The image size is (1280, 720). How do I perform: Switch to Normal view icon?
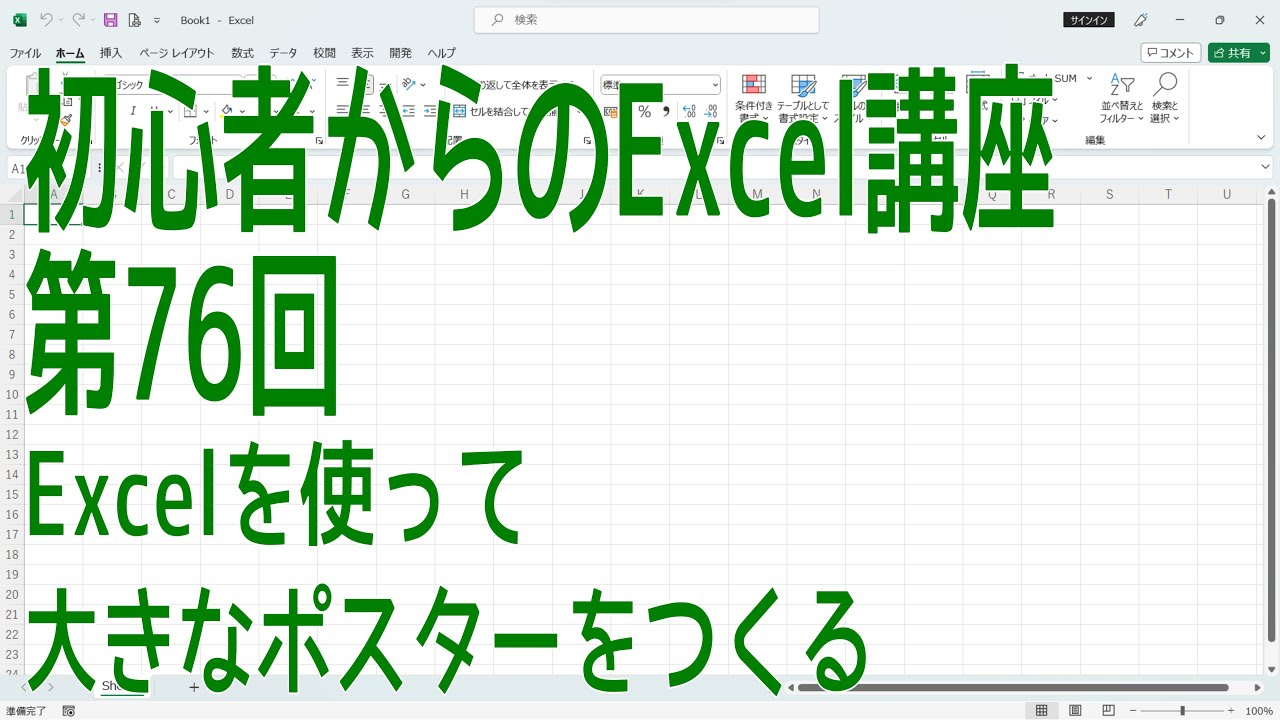click(x=1041, y=711)
